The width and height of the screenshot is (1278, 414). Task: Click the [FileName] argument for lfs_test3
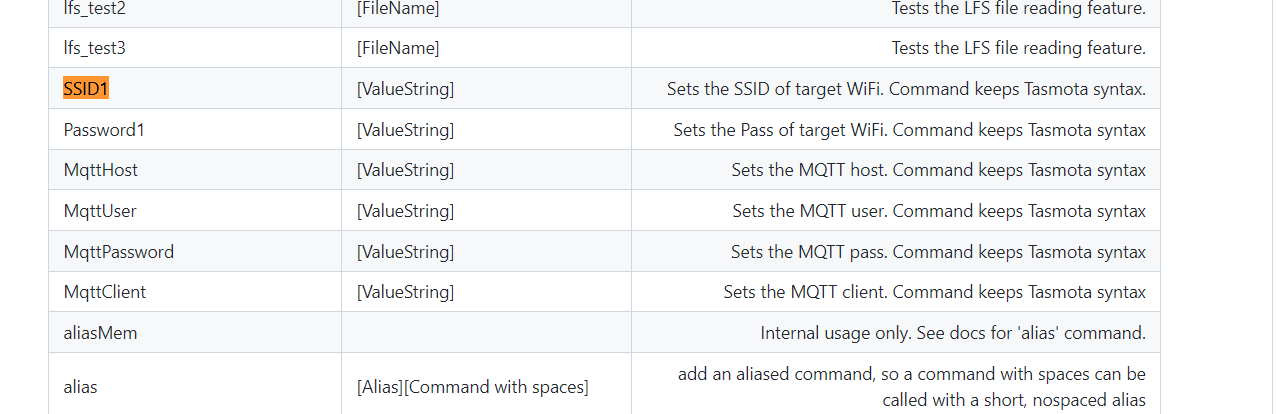(x=398, y=48)
